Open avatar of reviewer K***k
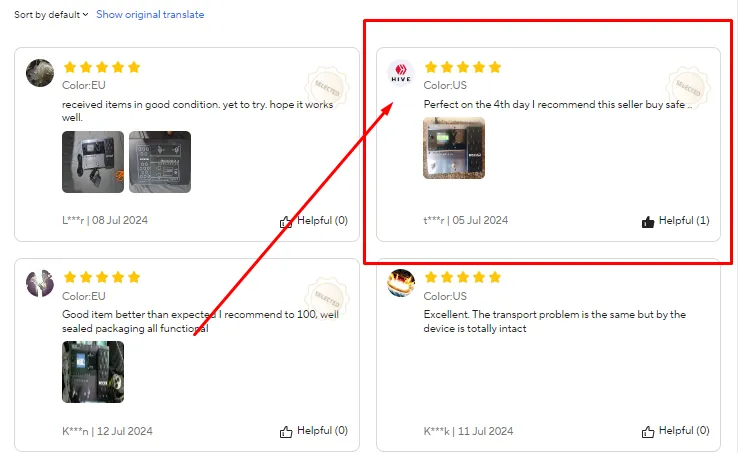 (x=401, y=283)
